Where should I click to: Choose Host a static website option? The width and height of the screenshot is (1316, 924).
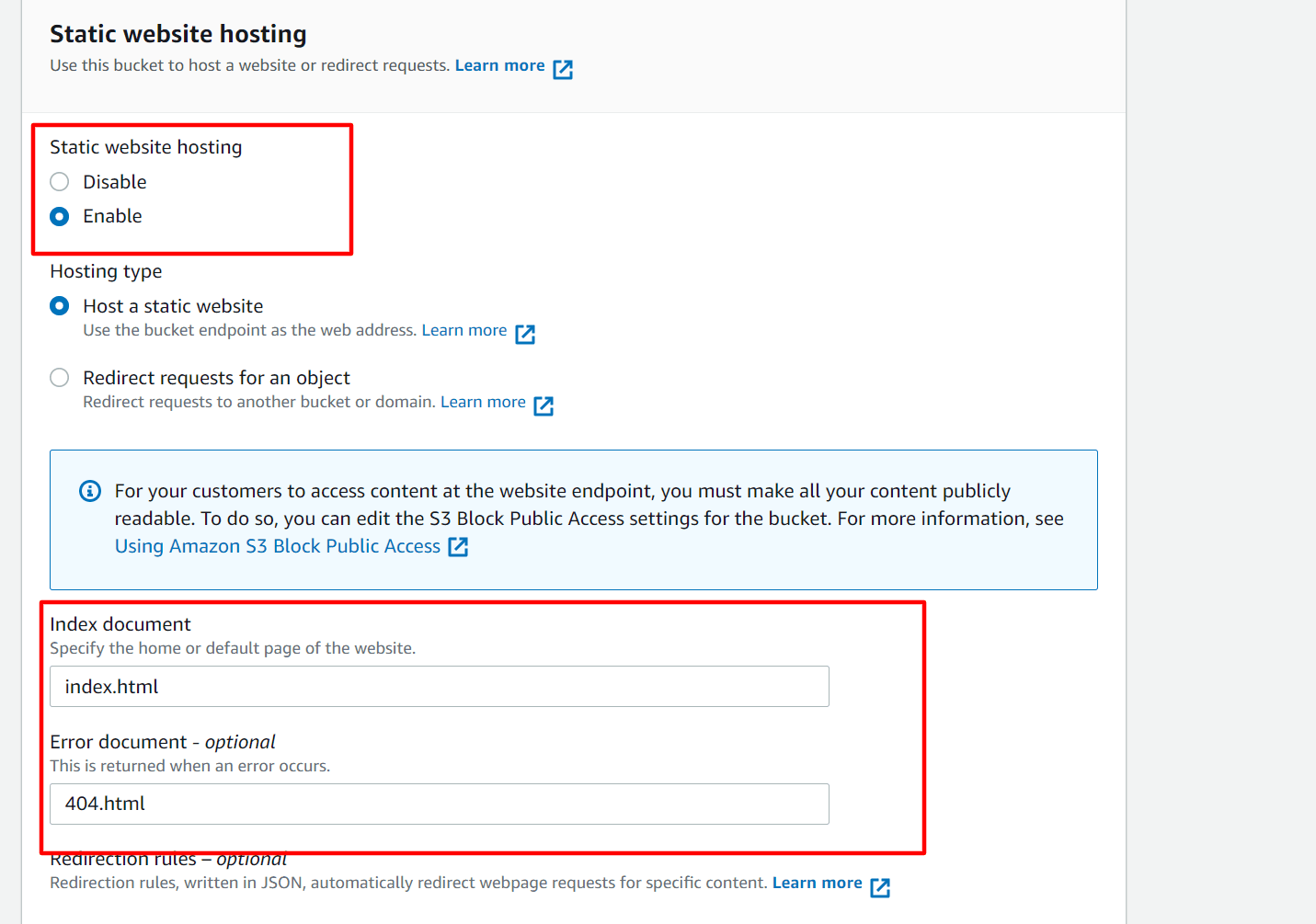pyautogui.click(x=60, y=306)
